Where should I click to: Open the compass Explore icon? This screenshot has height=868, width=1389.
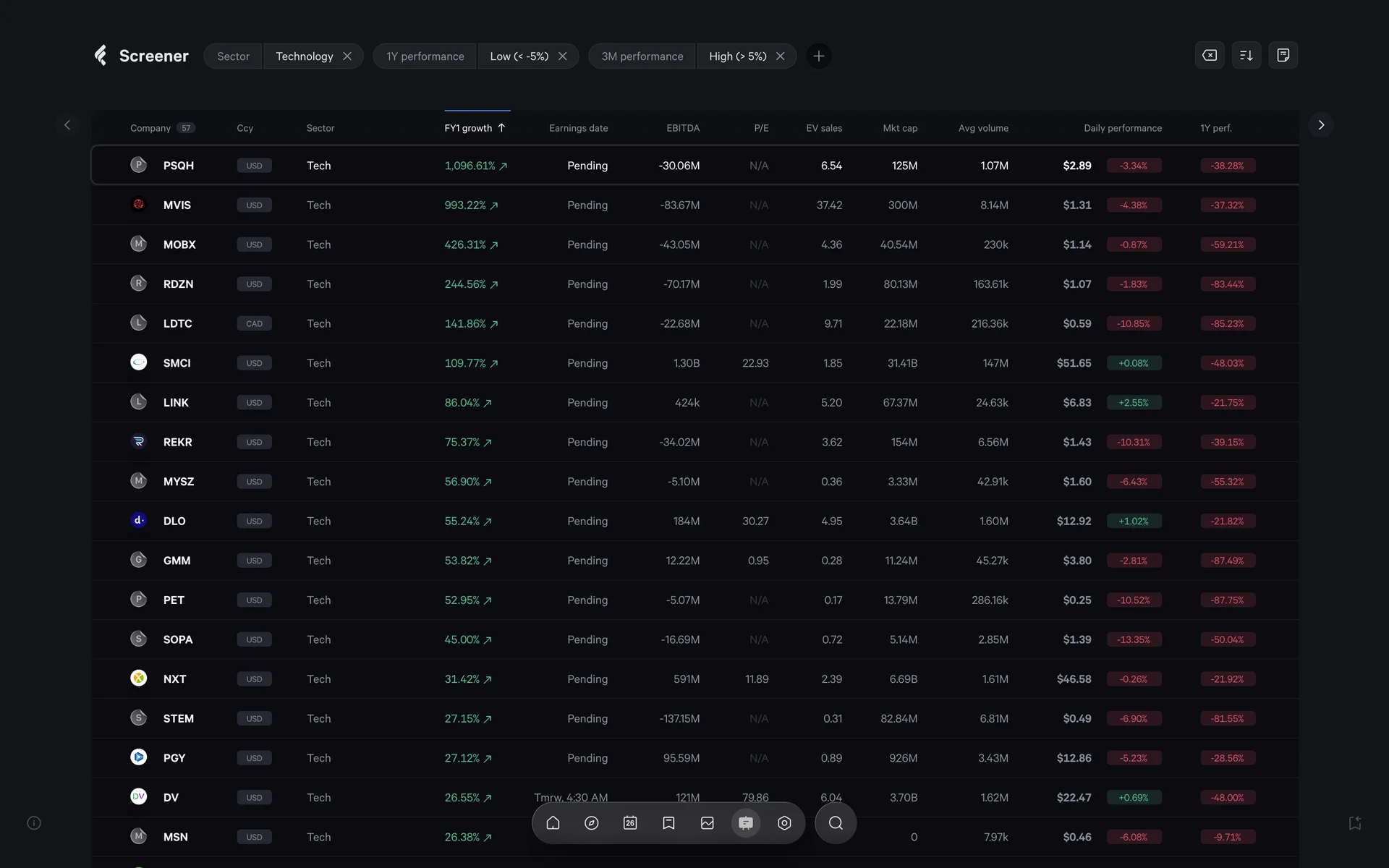[591, 823]
